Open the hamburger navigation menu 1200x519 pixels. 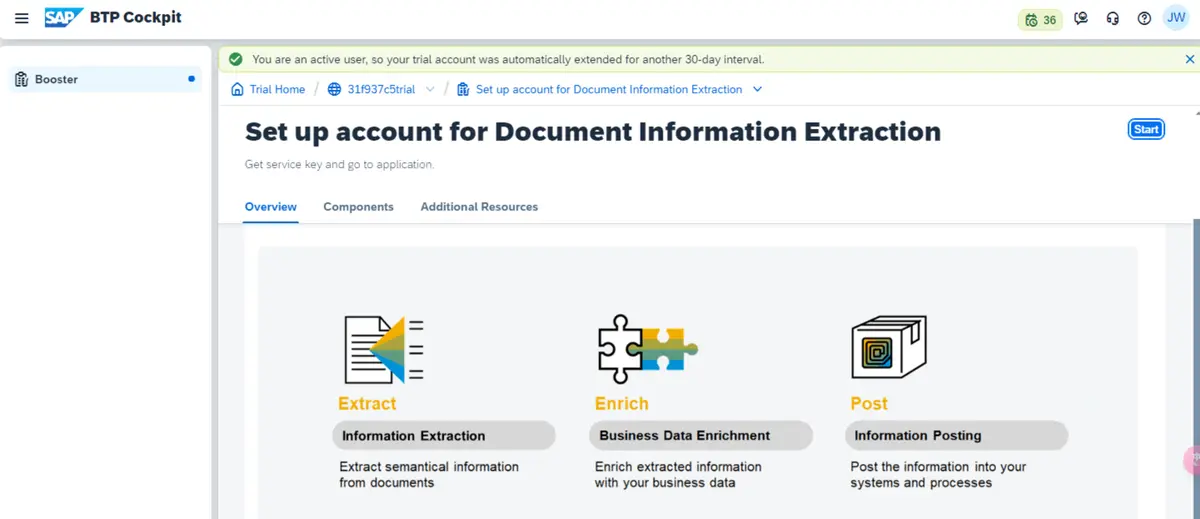point(21,19)
